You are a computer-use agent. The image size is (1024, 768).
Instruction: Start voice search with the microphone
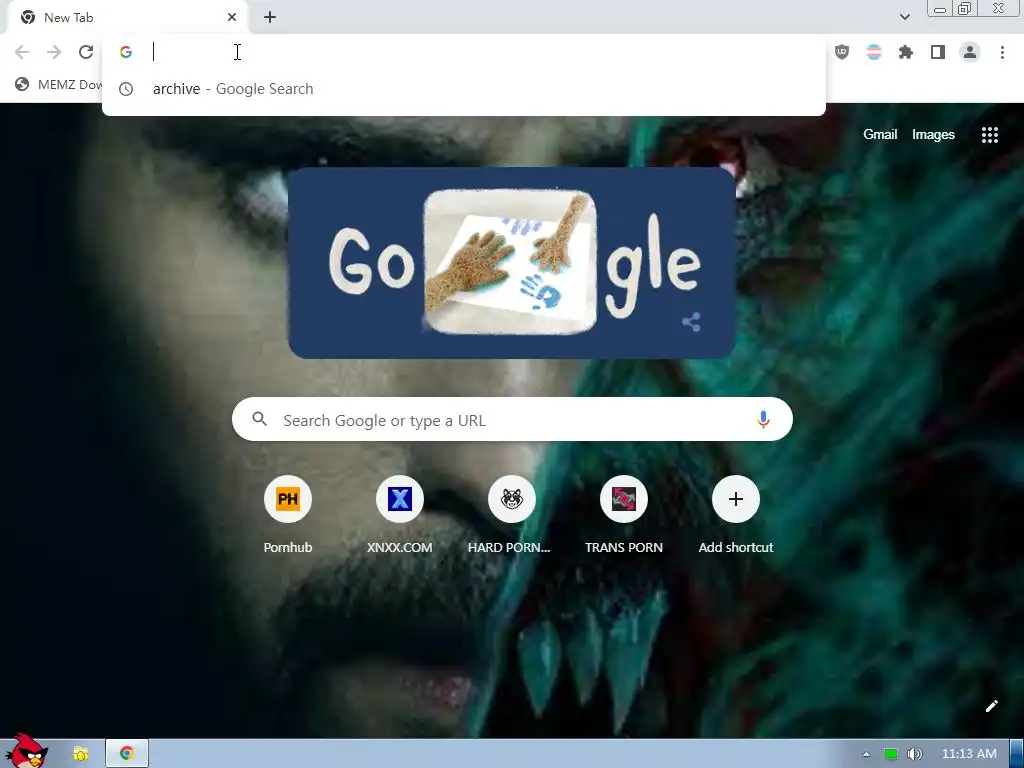pyautogui.click(x=763, y=419)
